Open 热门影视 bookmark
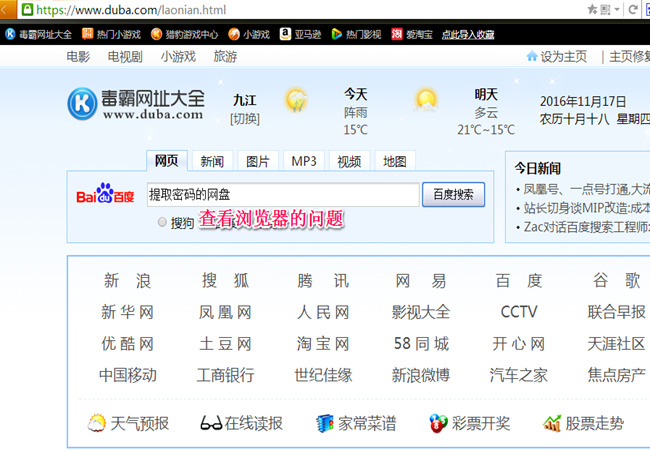Image resolution: width=650 pixels, height=450 pixels. click(x=356, y=34)
